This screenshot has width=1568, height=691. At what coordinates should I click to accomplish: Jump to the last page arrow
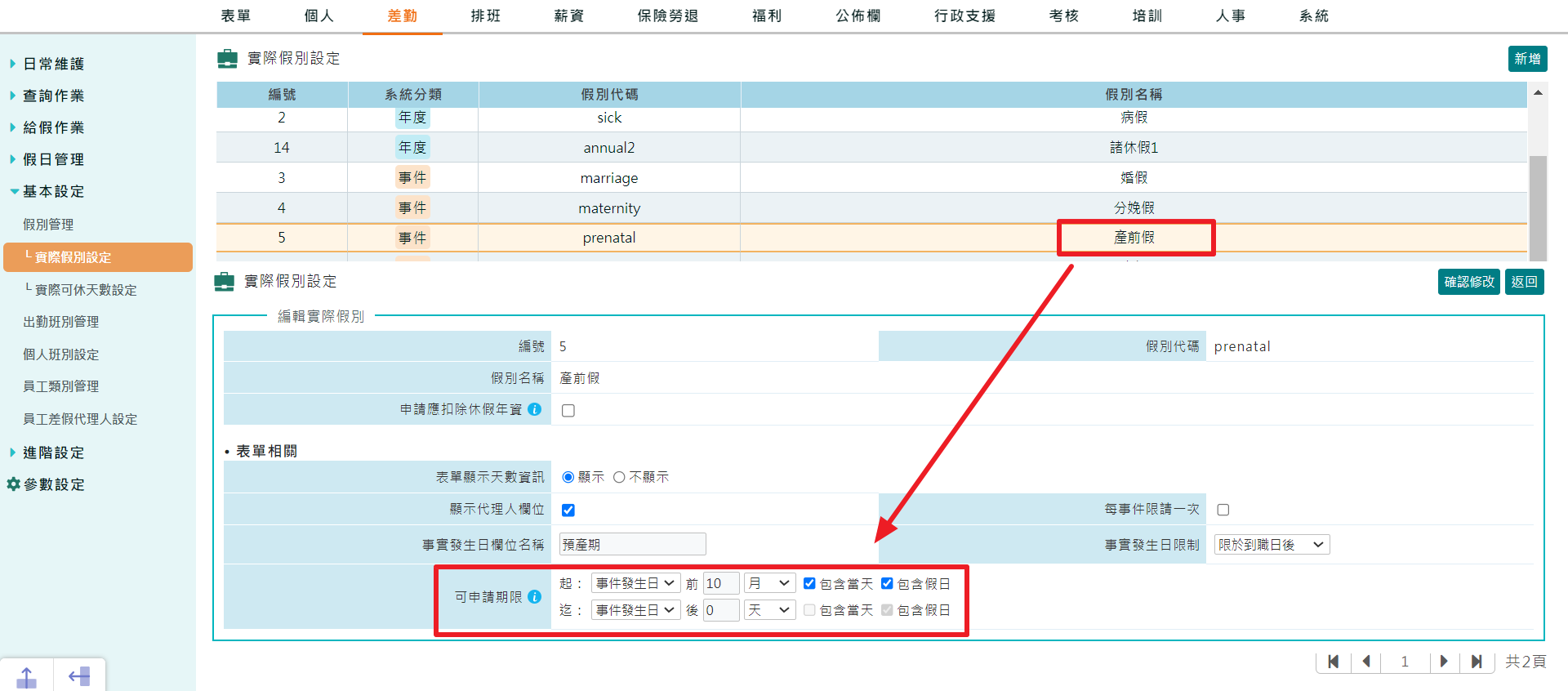[1476, 662]
